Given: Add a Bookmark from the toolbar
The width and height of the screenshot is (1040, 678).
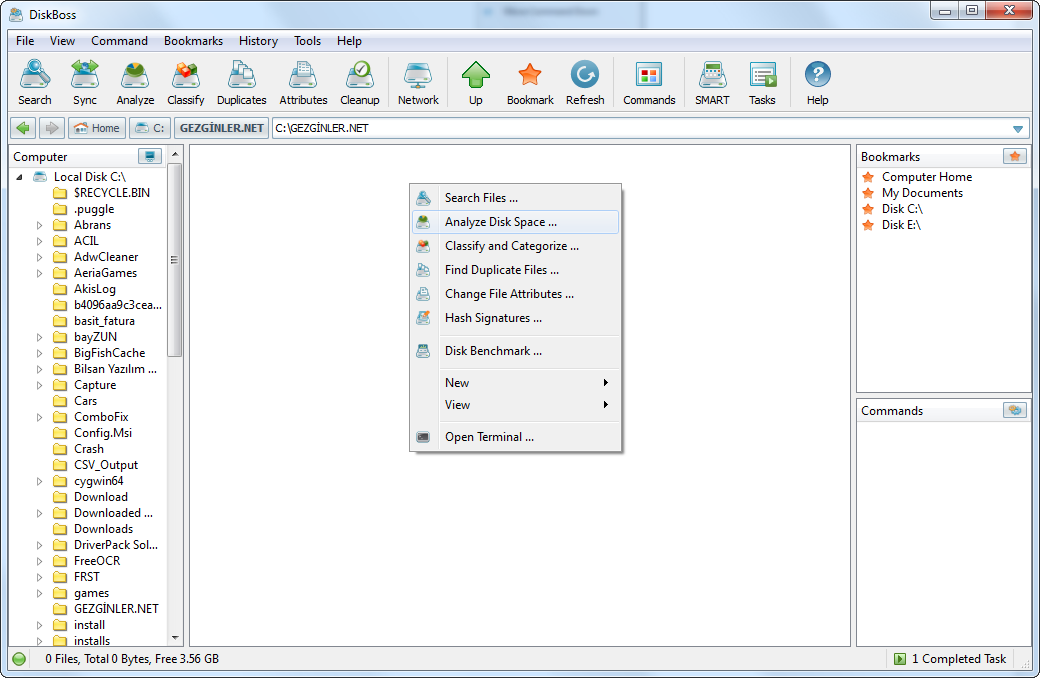Looking at the screenshot, I should point(530,83).
